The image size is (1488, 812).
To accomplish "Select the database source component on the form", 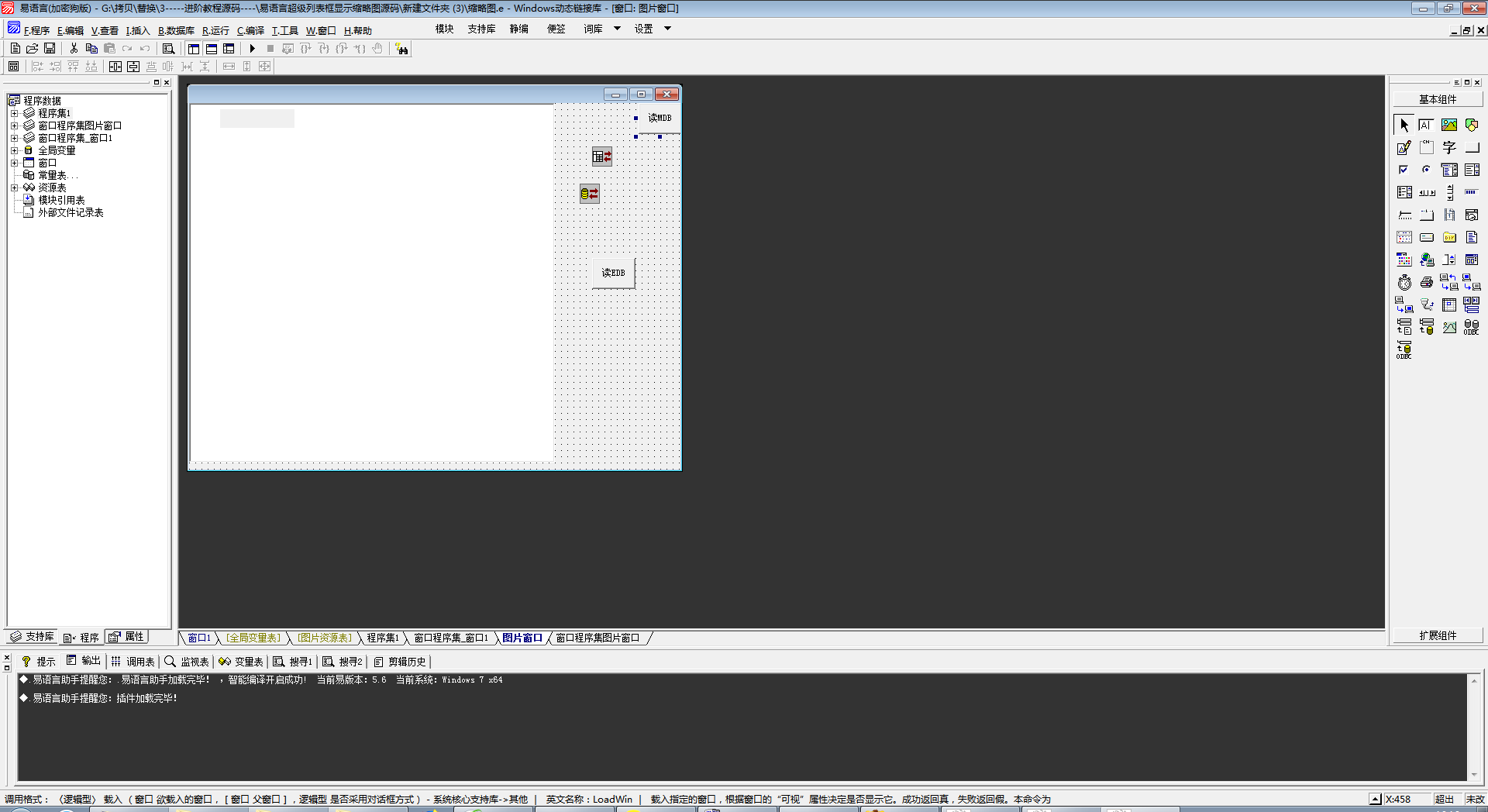I will tap(590, 194).
